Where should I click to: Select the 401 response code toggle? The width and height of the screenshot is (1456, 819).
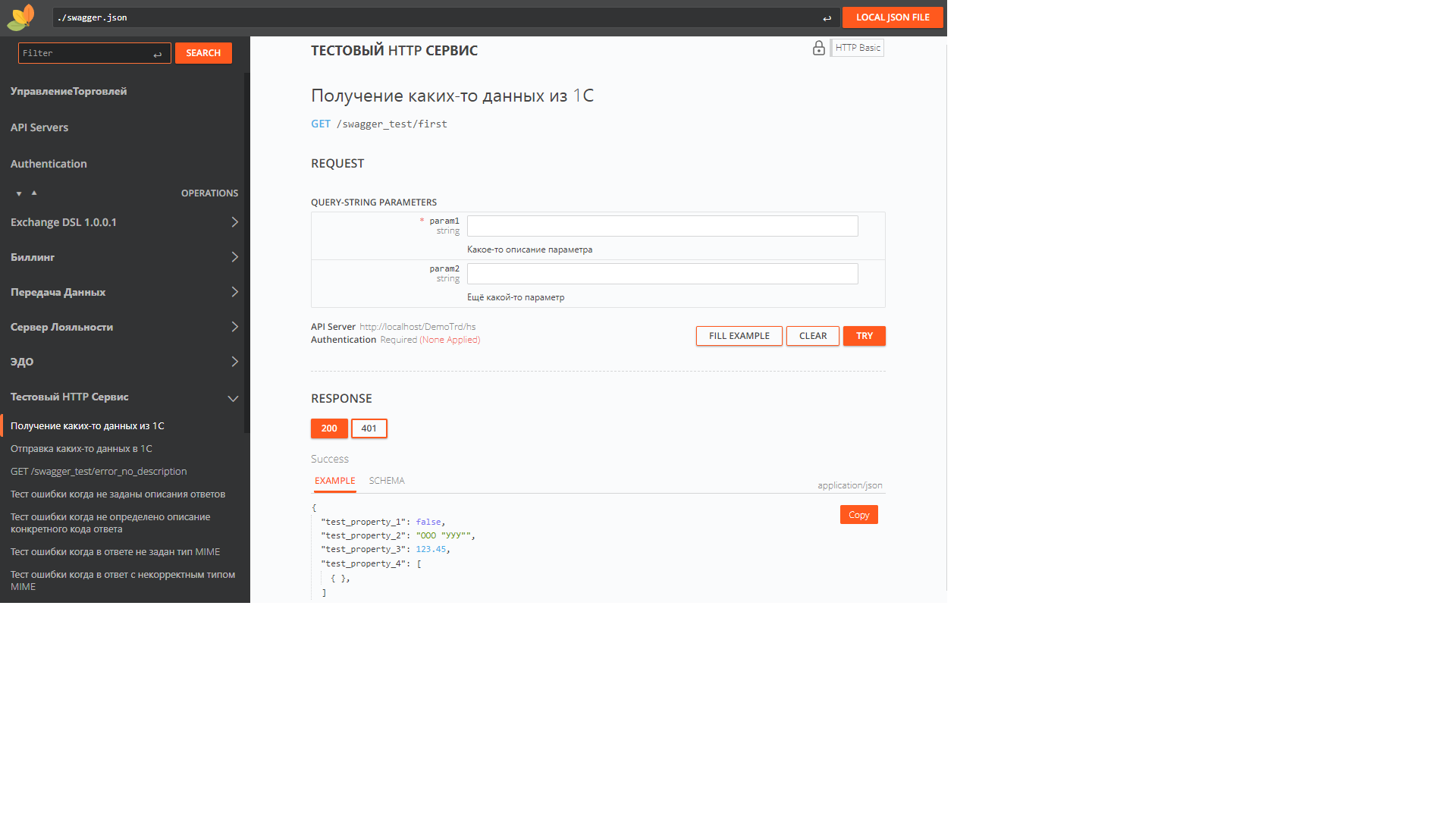tap(369, 428)
